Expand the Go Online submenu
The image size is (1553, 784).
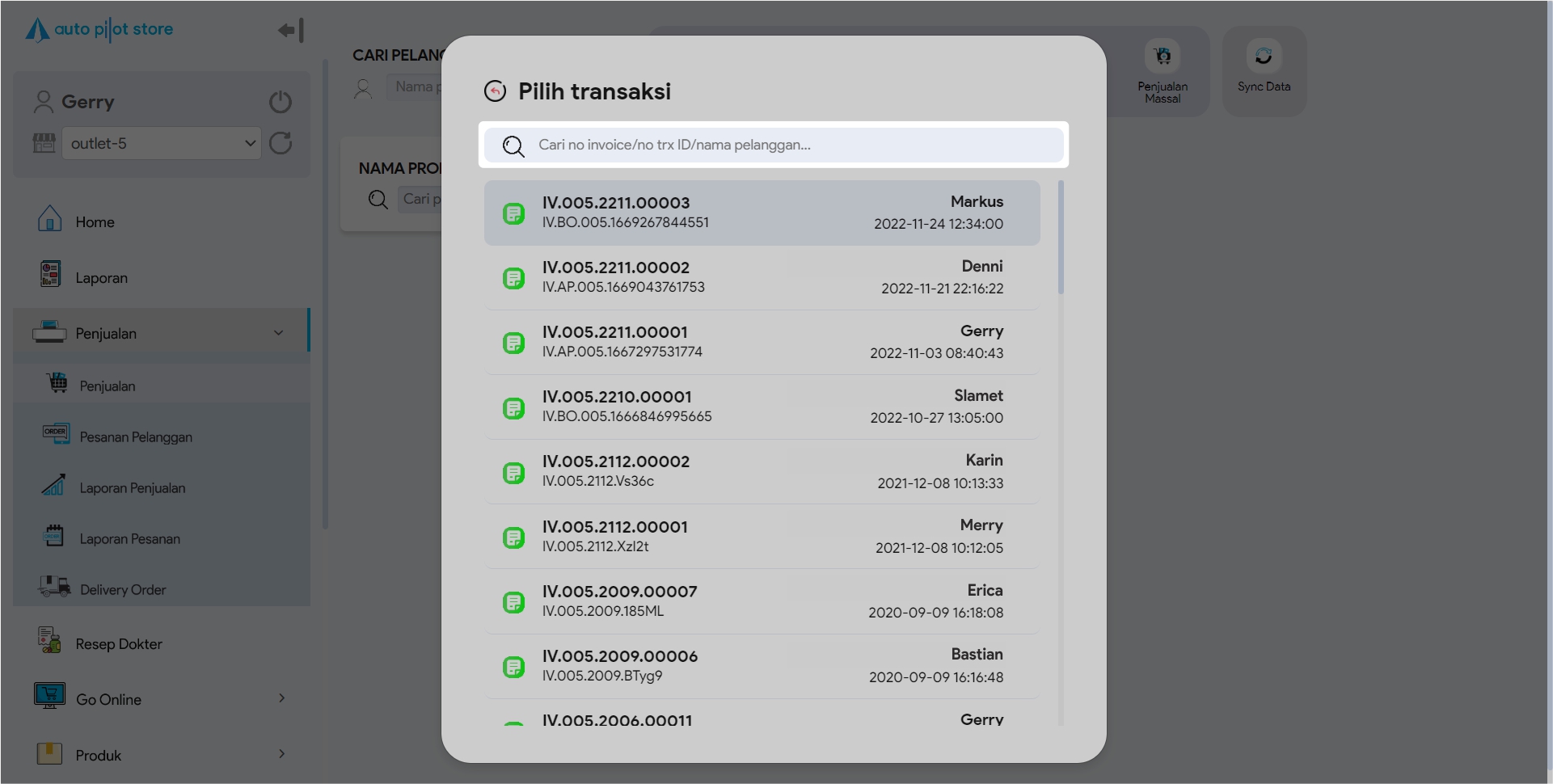pos(281,698)
